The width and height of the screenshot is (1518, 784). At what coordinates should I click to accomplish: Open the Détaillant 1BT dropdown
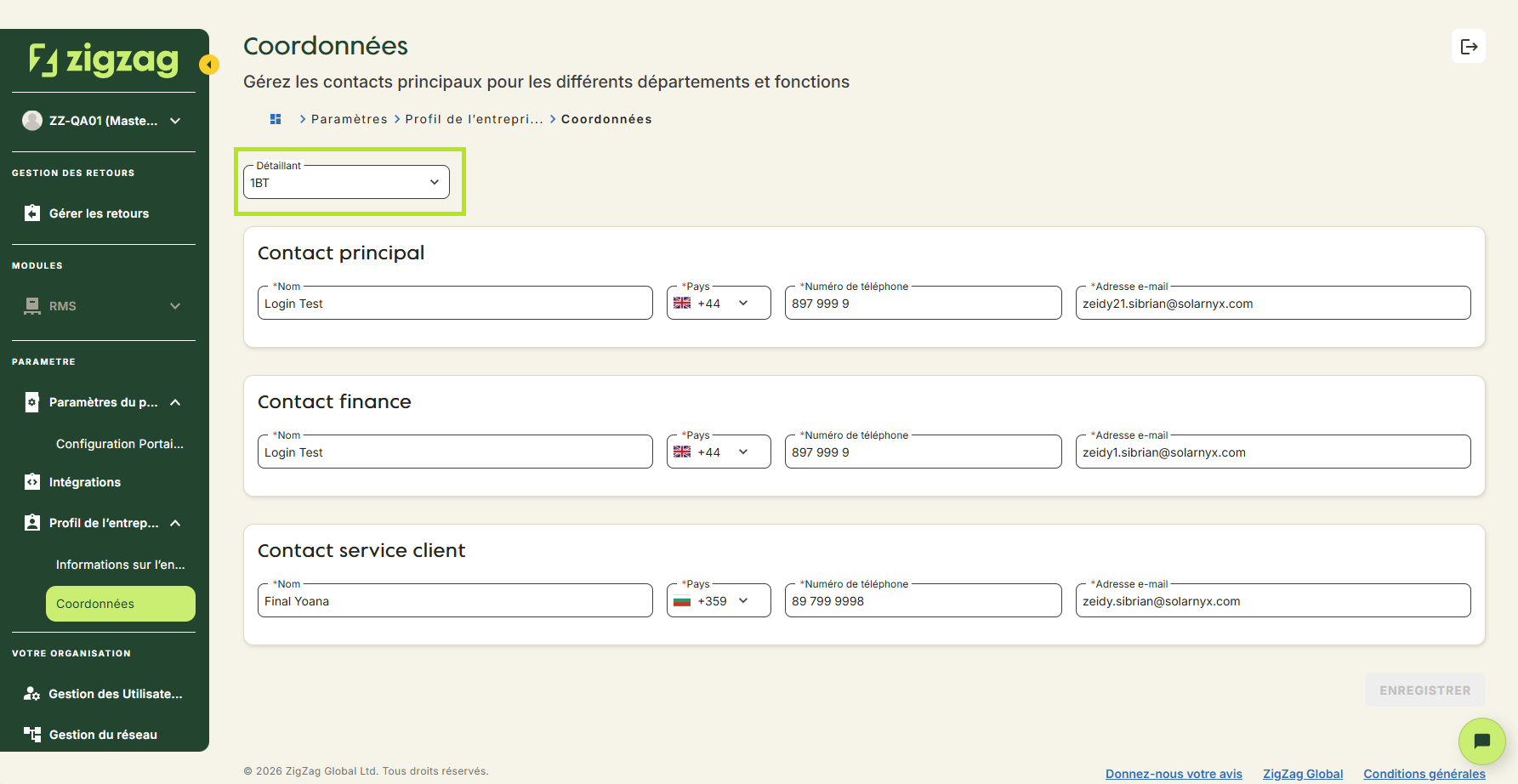pyautogui.click(x=346, y=182)
